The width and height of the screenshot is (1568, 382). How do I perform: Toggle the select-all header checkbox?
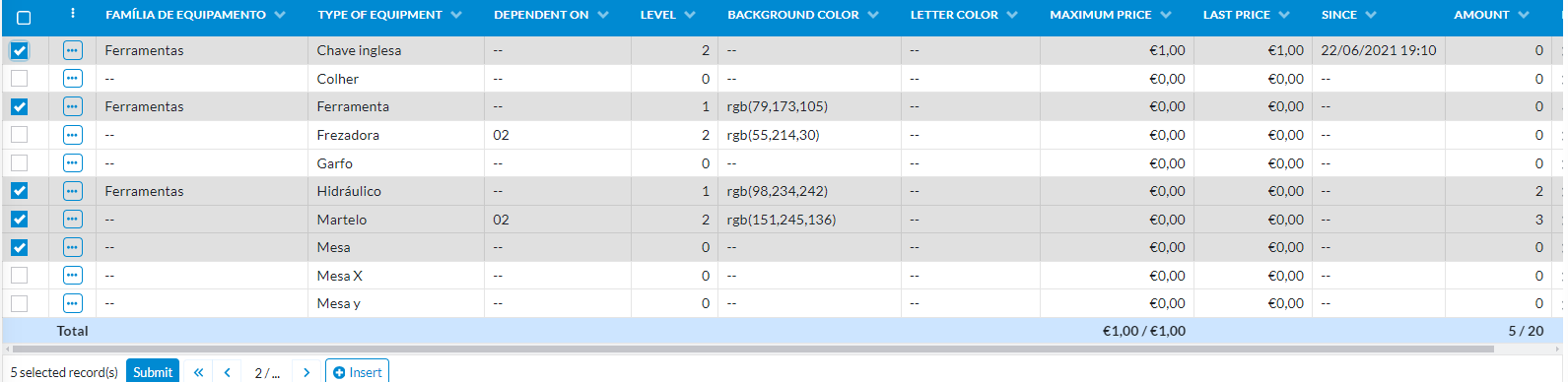pyautogui.click(x=24, y=17)
